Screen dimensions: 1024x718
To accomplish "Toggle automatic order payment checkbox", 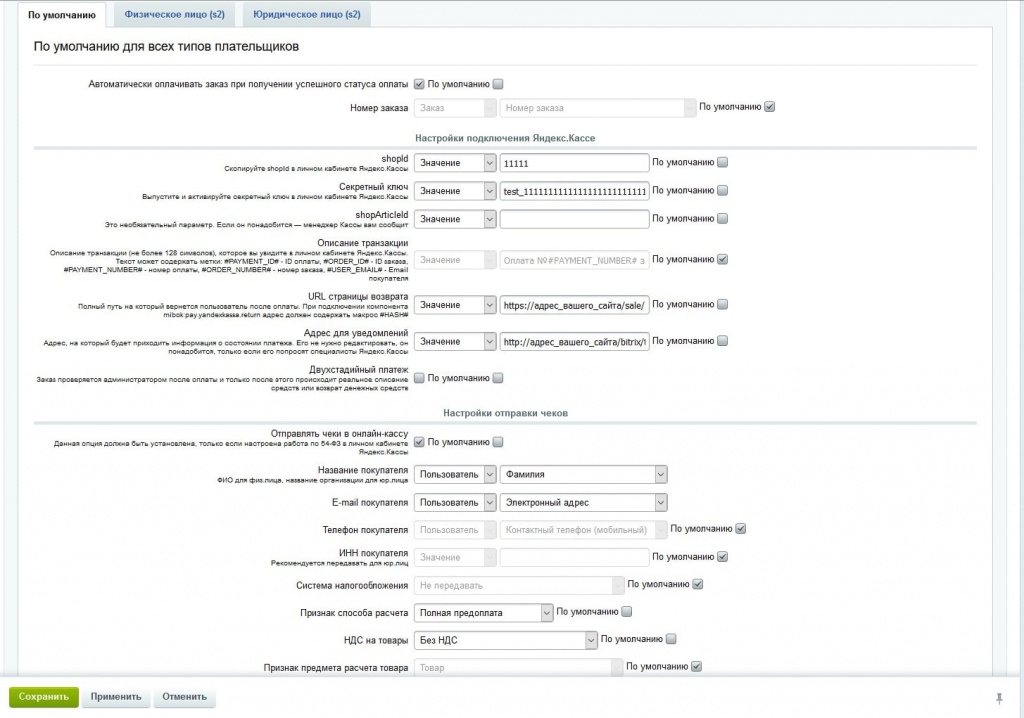I will point(419,84).
